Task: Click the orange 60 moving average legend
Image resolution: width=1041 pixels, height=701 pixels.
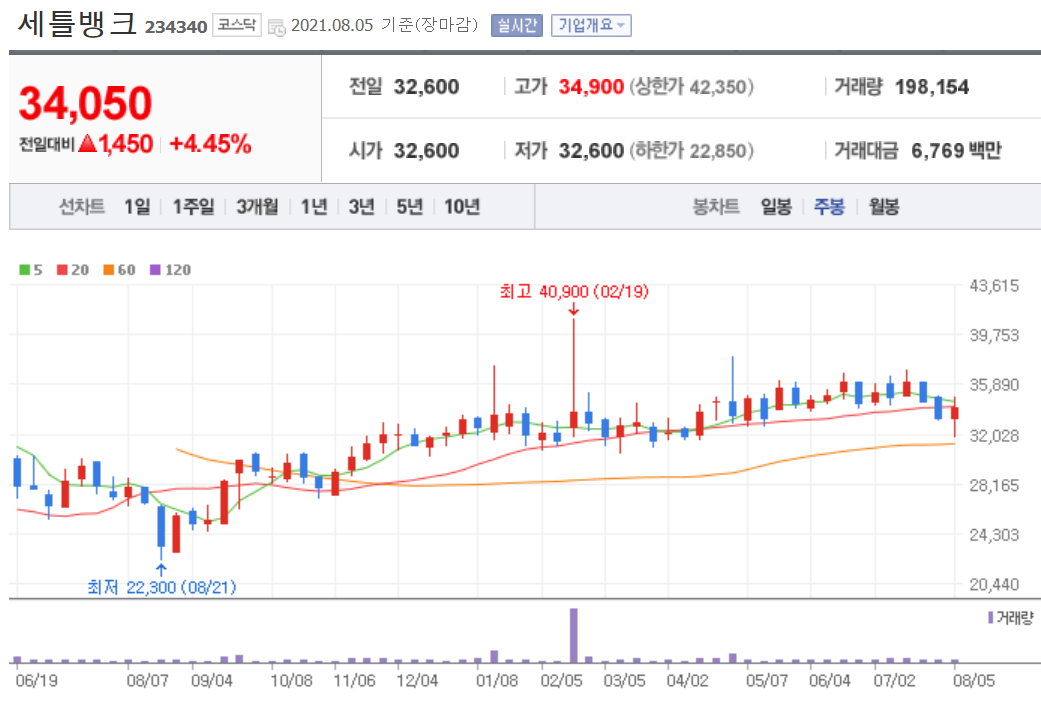Action: click(120, 270)
